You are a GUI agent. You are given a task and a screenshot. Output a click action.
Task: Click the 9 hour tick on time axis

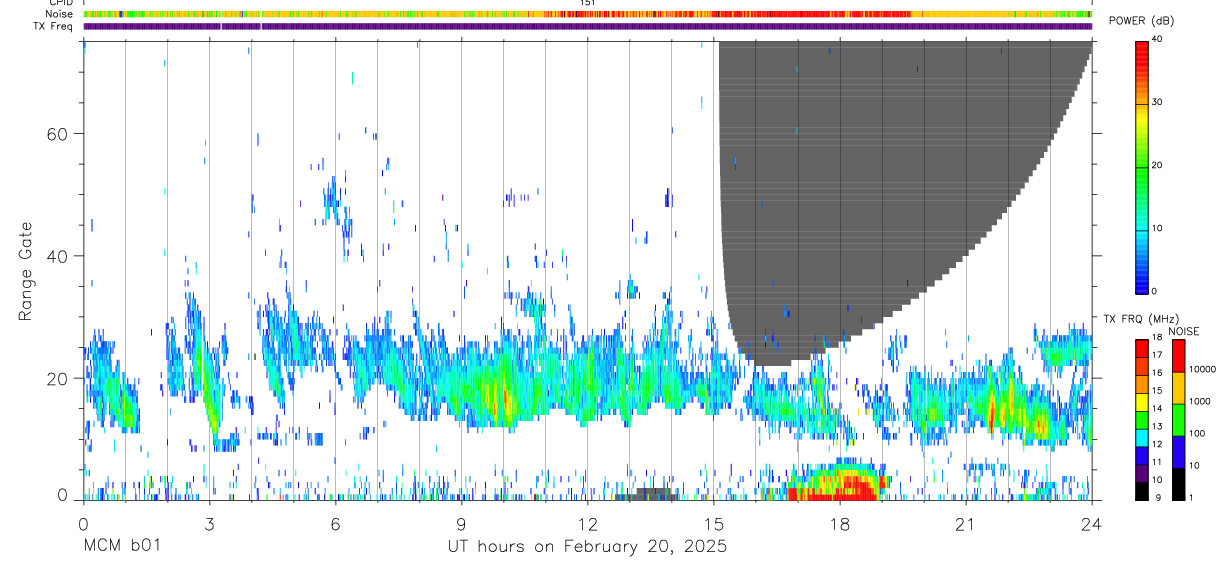point(461,524)
